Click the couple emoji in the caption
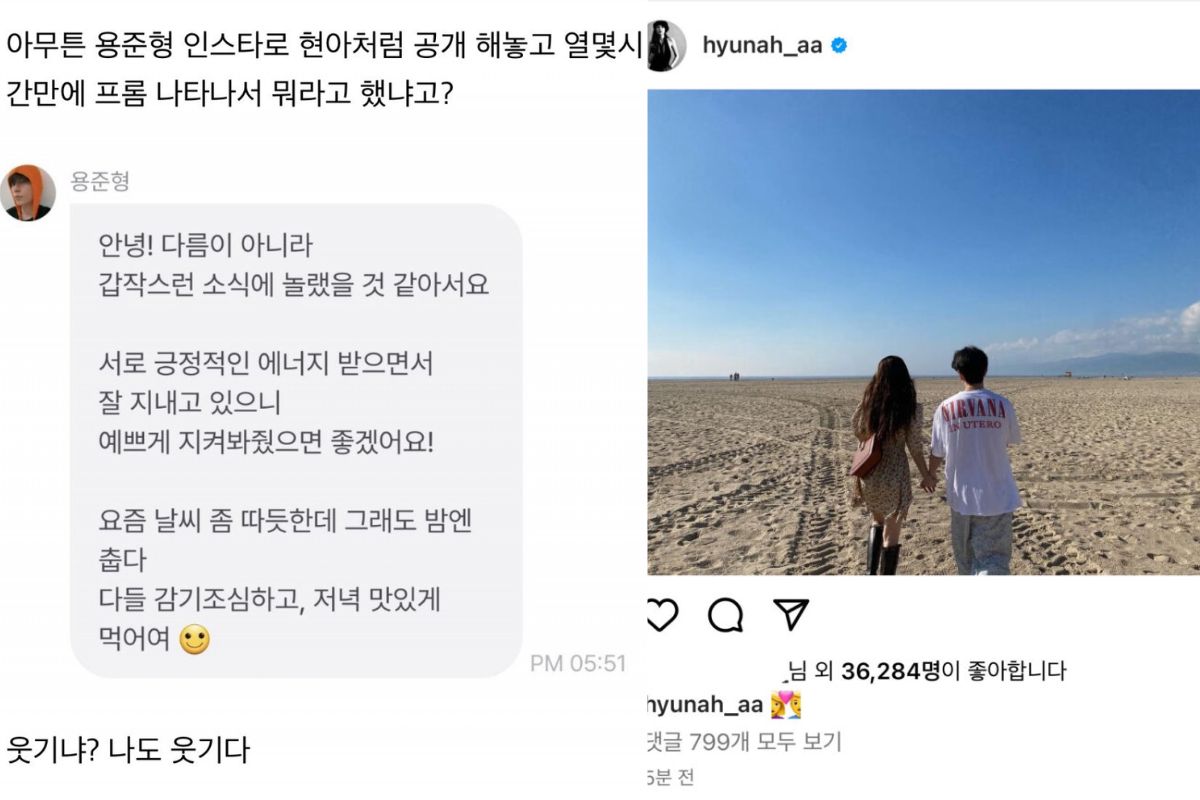The width and height of the screenshot is (1200, 800). (786, 705)
